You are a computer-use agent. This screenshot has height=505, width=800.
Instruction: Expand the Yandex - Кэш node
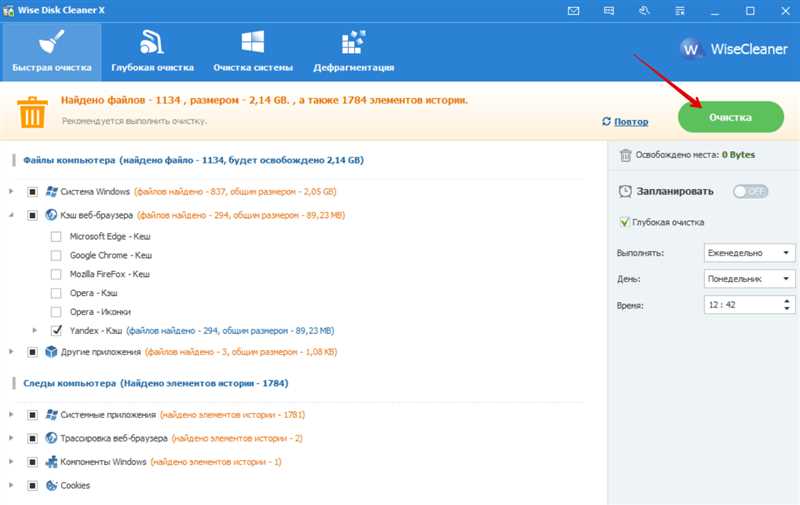(x=34, y=331)
